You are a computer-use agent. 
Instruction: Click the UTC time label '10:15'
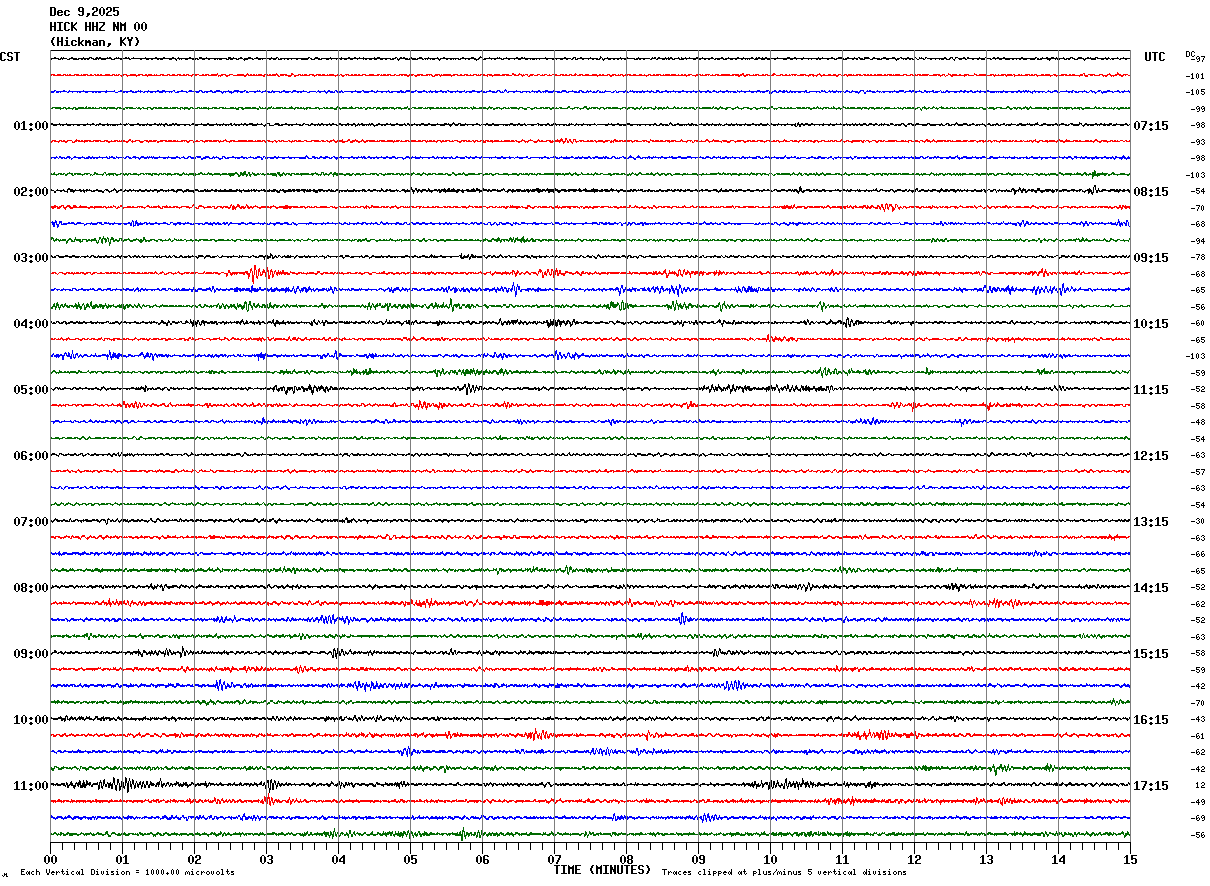tap(1151, 324)
